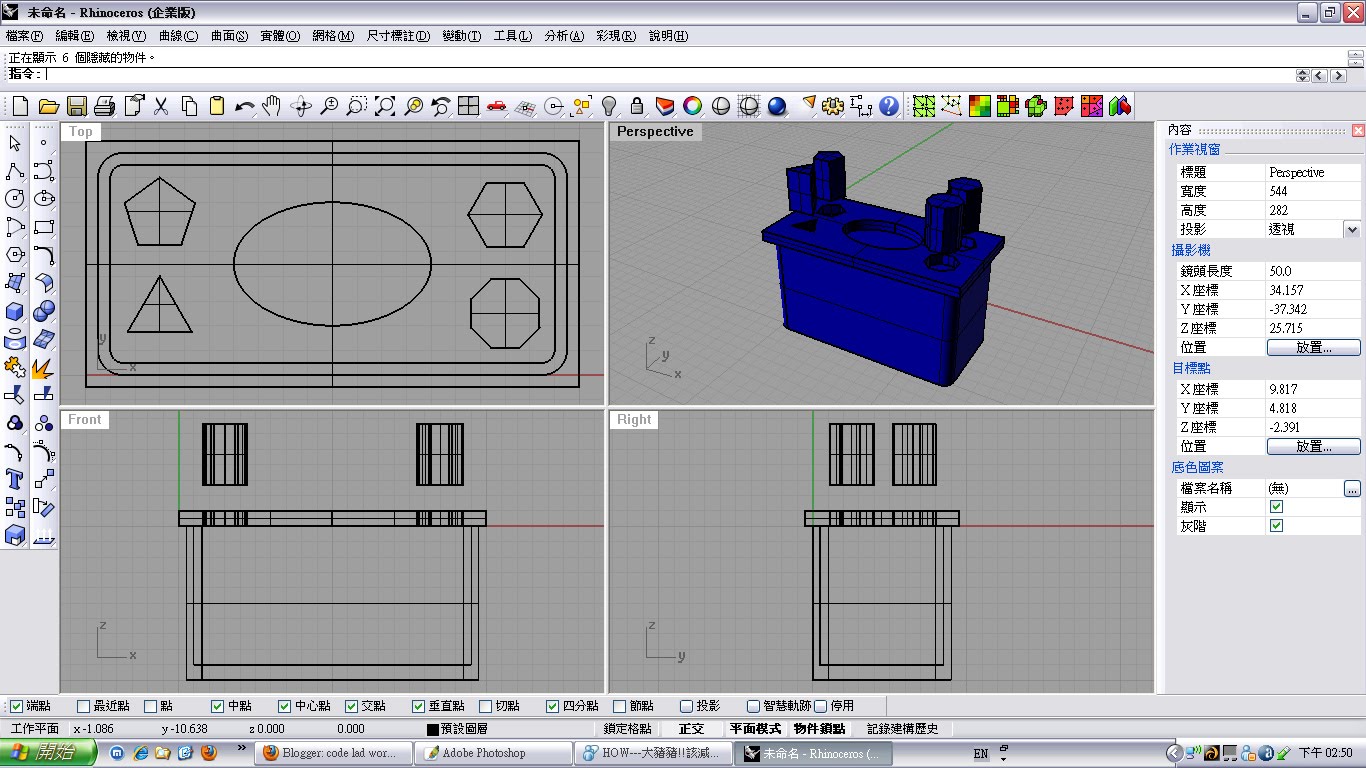Uncheck the 四分點 osnap checkbox
1366x768 pixels.
(553, 706)
